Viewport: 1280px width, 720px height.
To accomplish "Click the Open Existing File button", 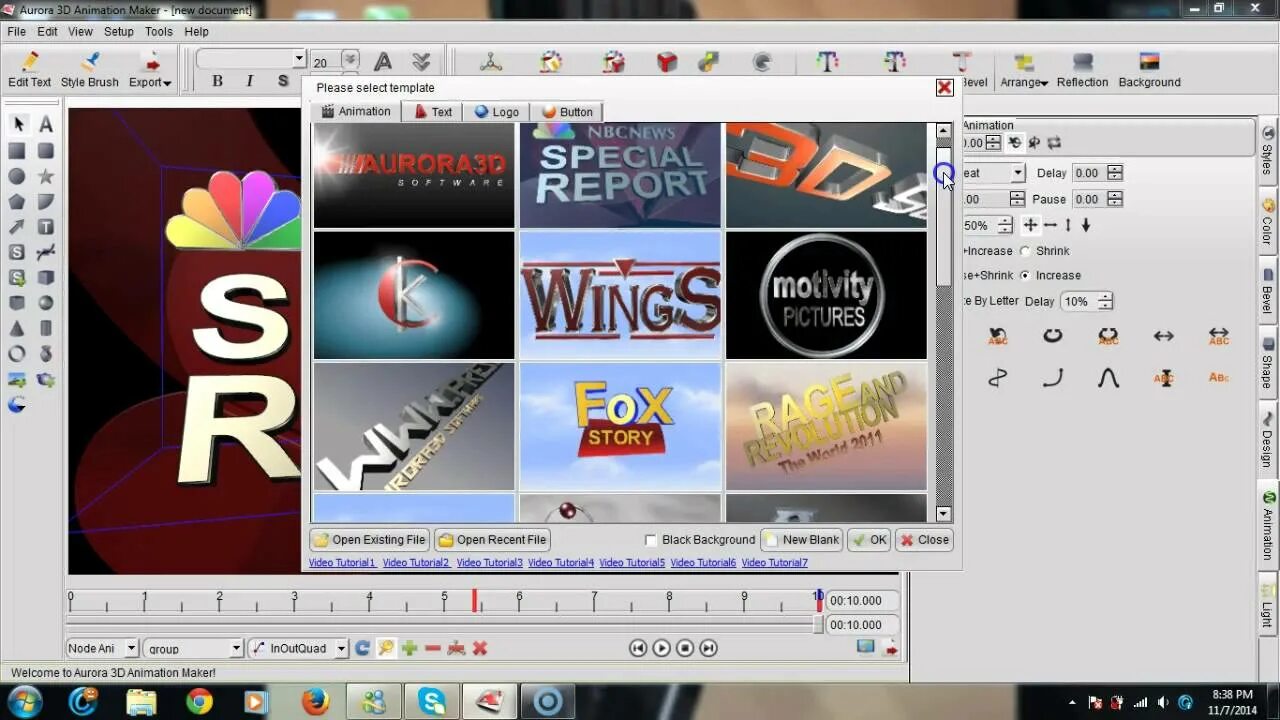I will [x=369, y=540].
